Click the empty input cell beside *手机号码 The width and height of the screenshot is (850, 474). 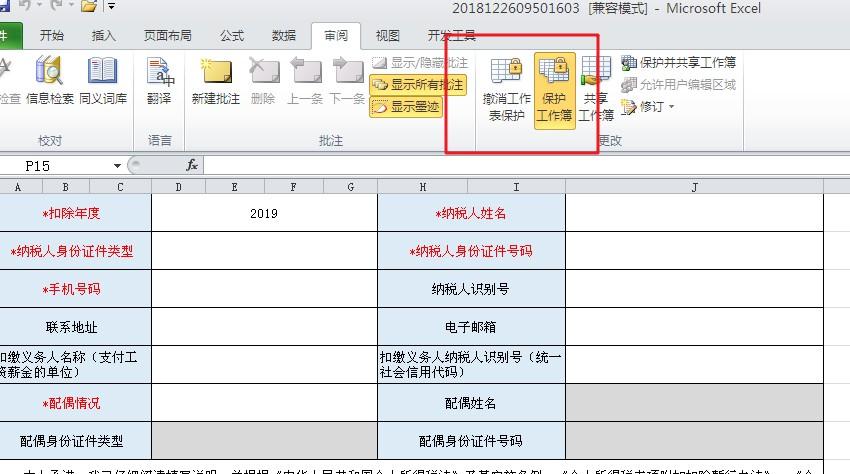264,289
